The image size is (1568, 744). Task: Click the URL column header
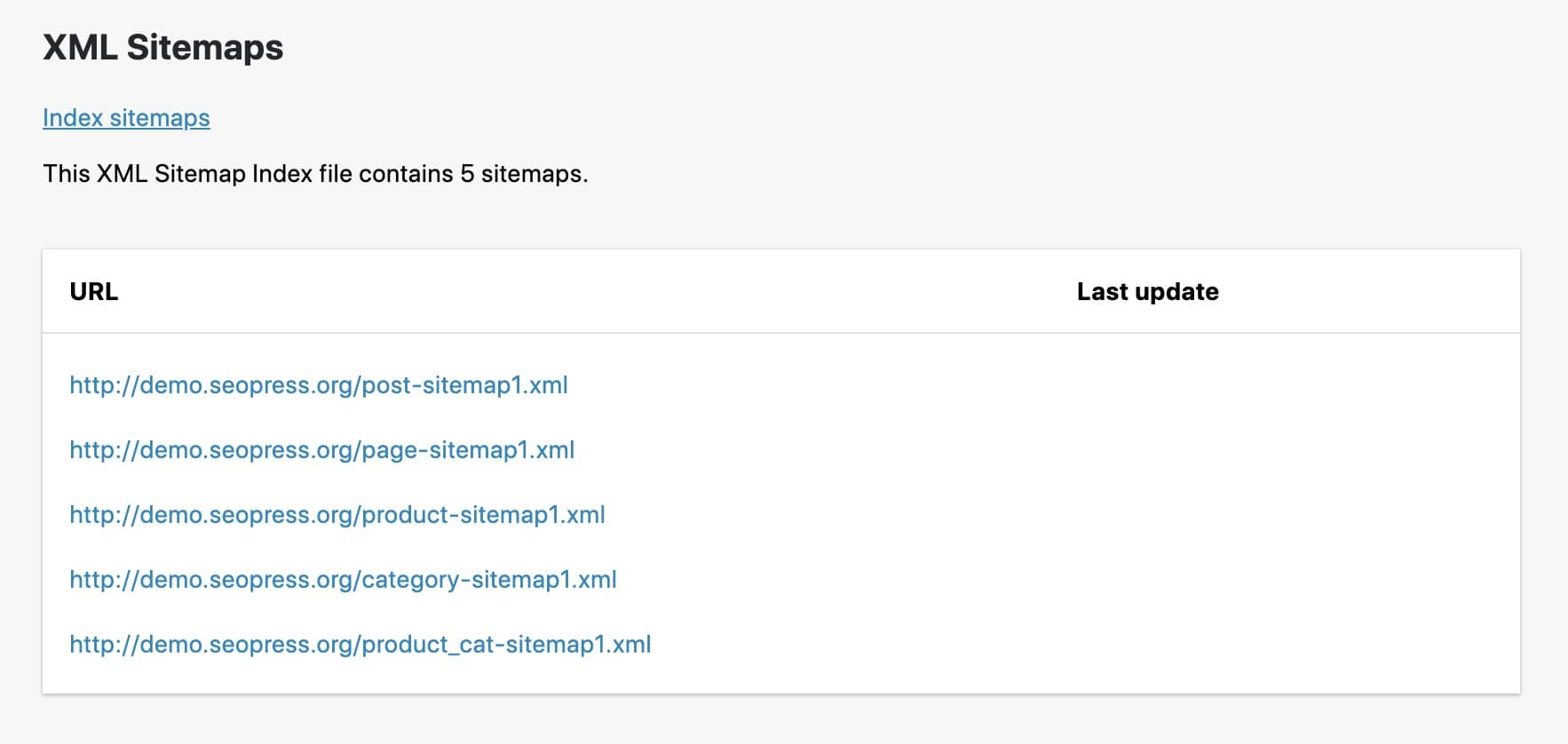point(94,291)
